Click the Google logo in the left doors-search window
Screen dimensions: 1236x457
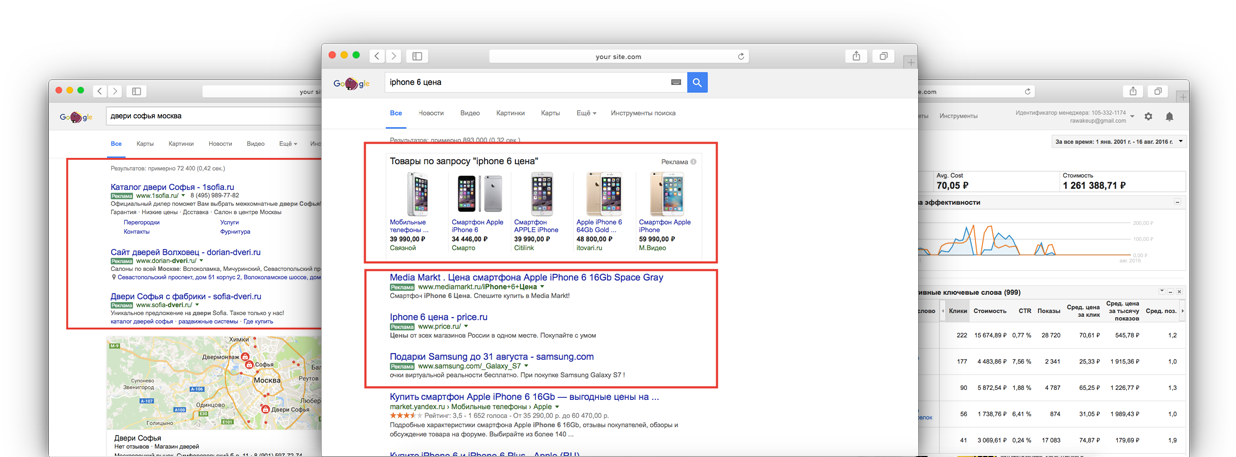pyautogui.click(x=76, y=117)
